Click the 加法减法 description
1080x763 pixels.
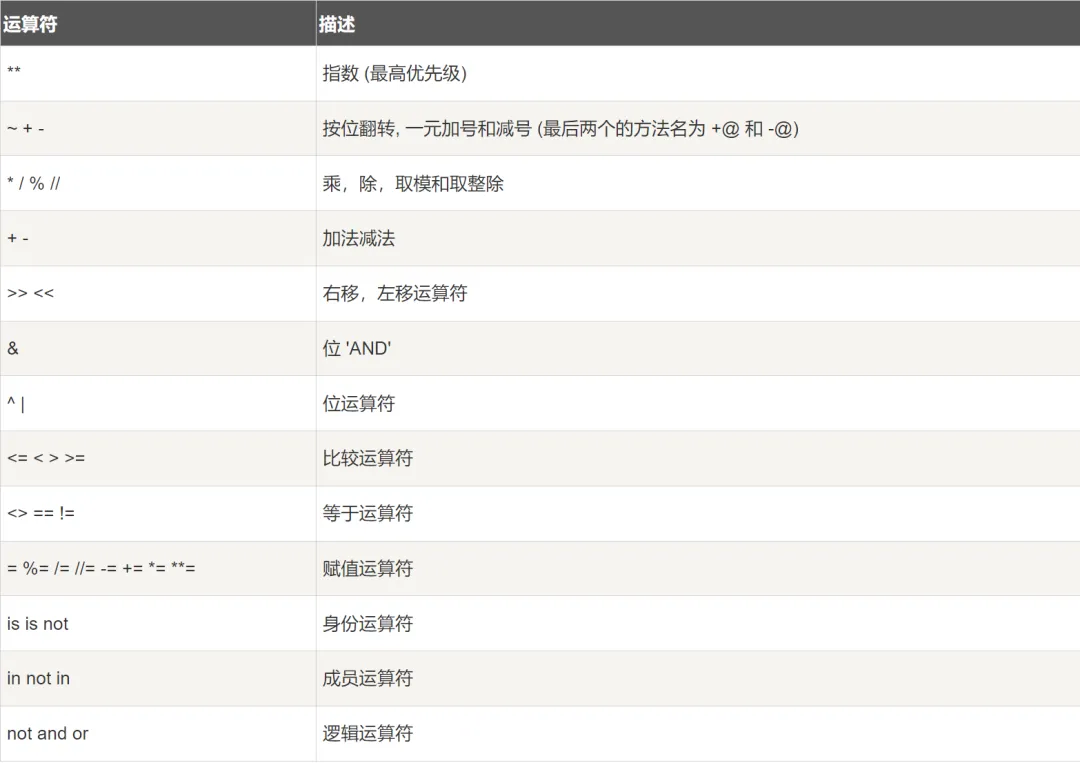click(359, 238)
